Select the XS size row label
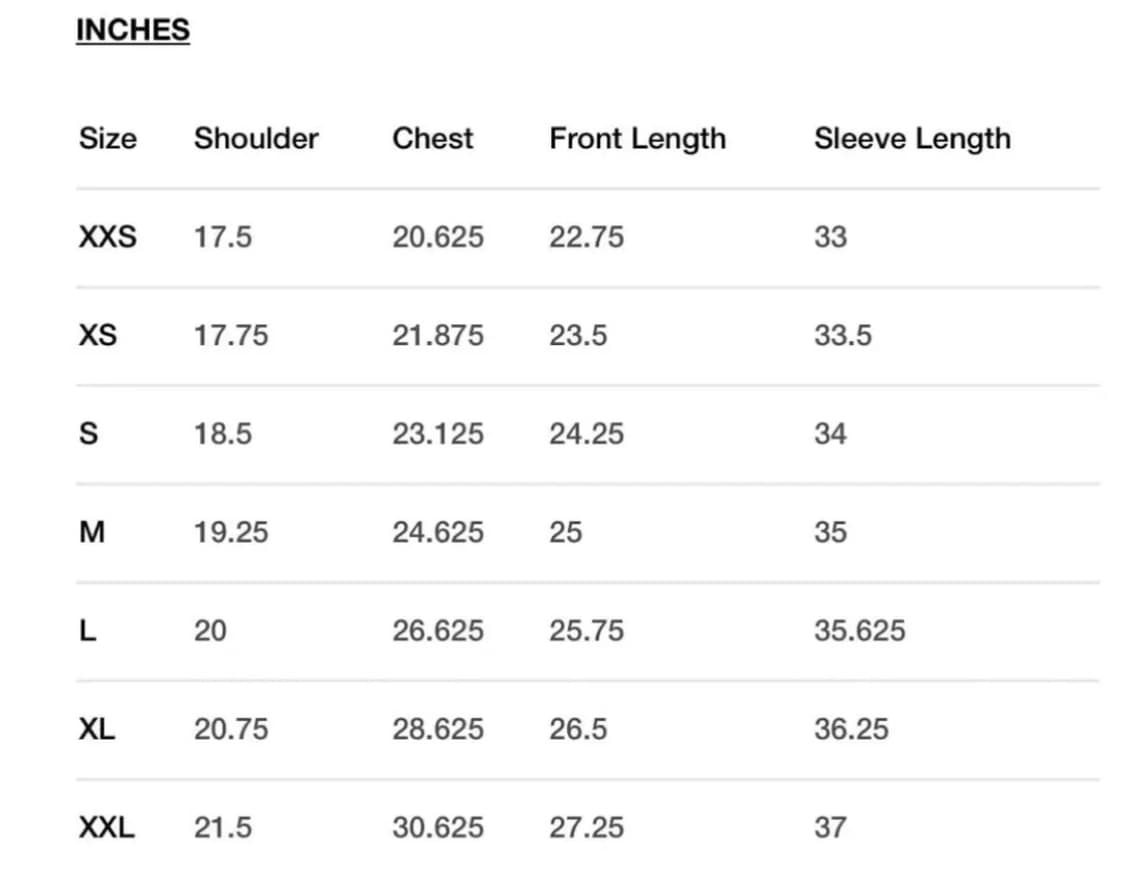The width and height of the screenshot is (1125, 888). (97, 335)
